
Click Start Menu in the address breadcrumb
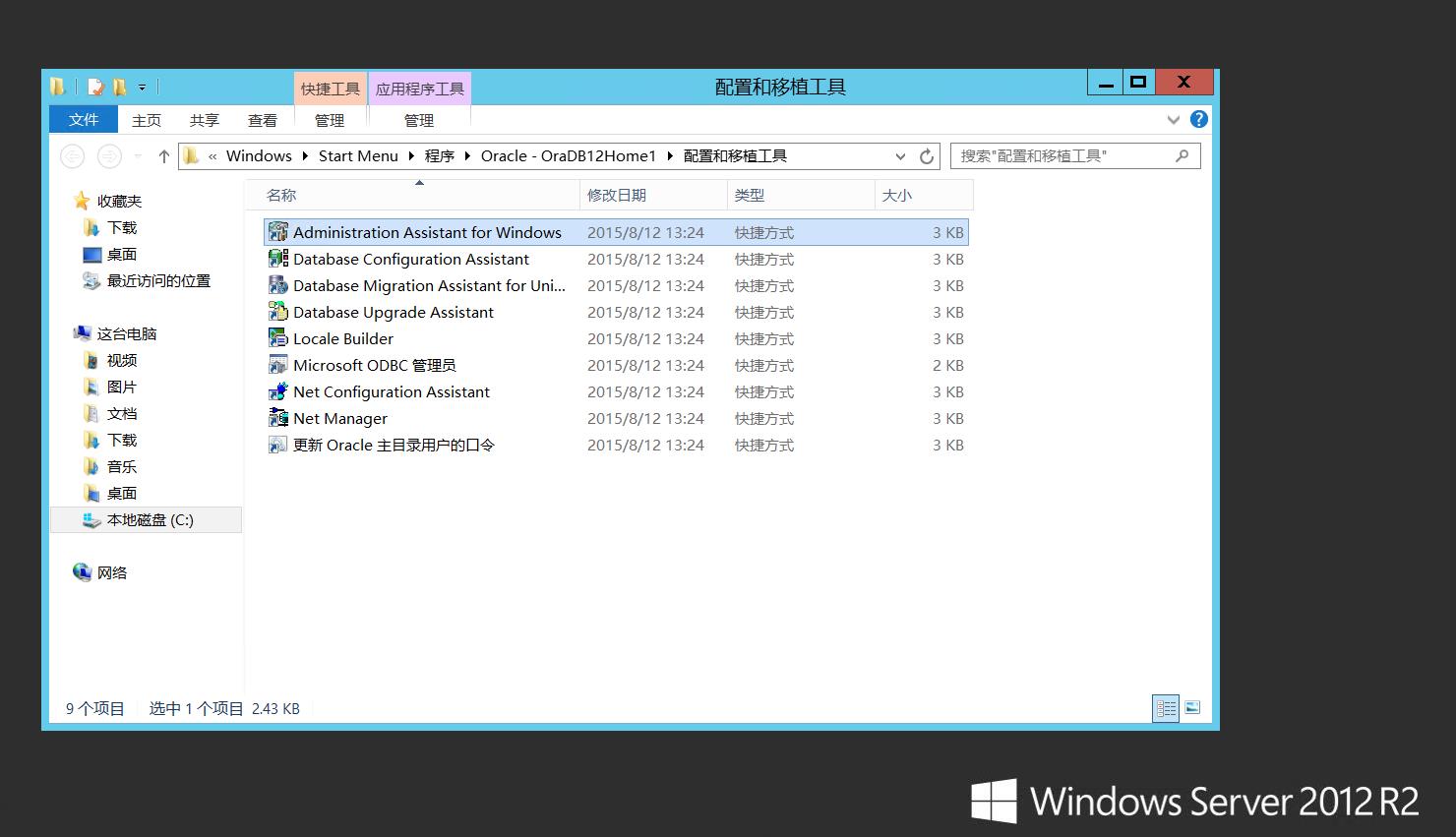358,155
